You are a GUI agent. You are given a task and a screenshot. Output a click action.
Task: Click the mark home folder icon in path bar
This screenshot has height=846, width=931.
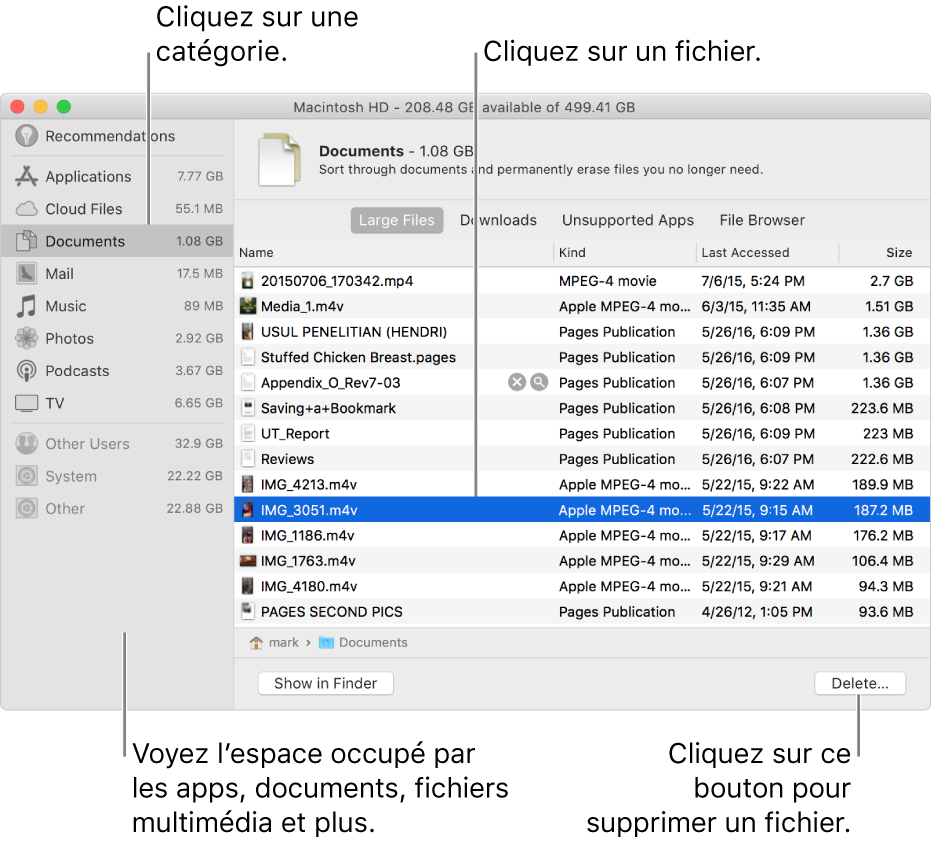pyautogui.click(x=256, y=642)
